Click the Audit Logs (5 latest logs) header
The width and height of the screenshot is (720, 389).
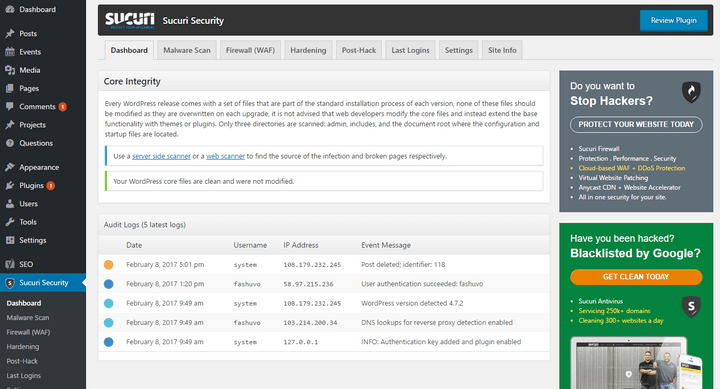pos(145,225)
